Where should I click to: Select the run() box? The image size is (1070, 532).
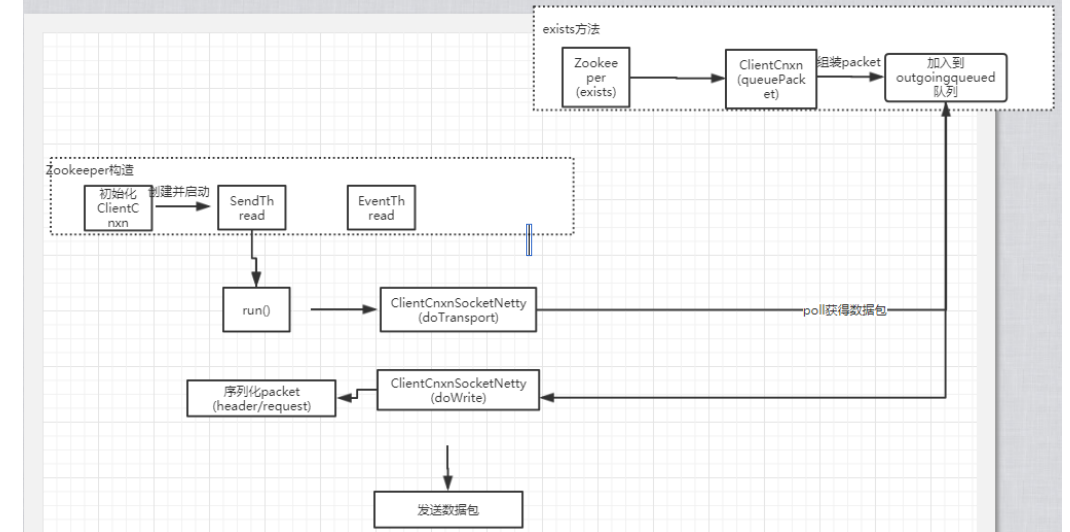point(257,310)
